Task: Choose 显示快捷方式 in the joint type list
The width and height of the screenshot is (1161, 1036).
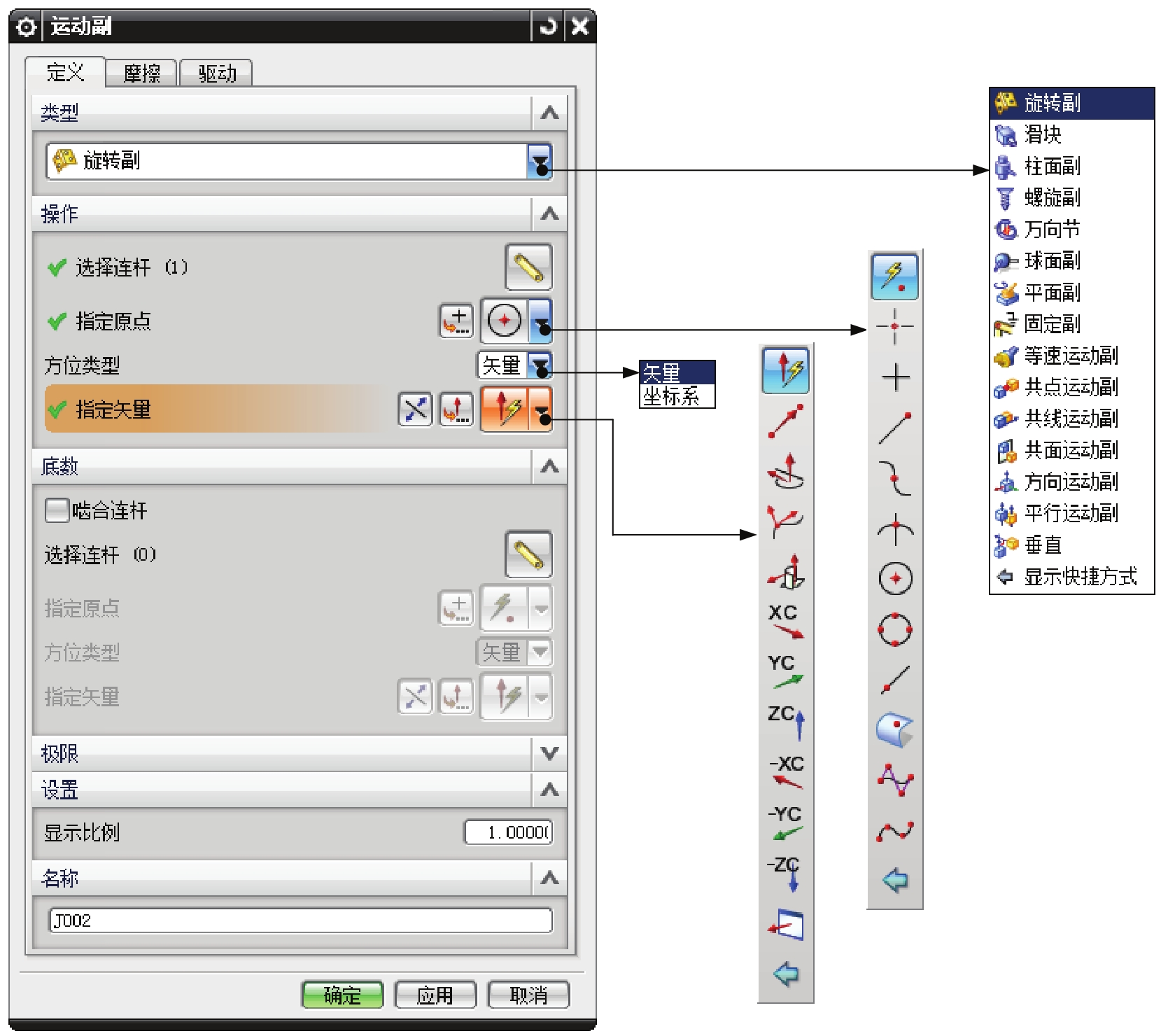Action: (x=1071, y=576)
